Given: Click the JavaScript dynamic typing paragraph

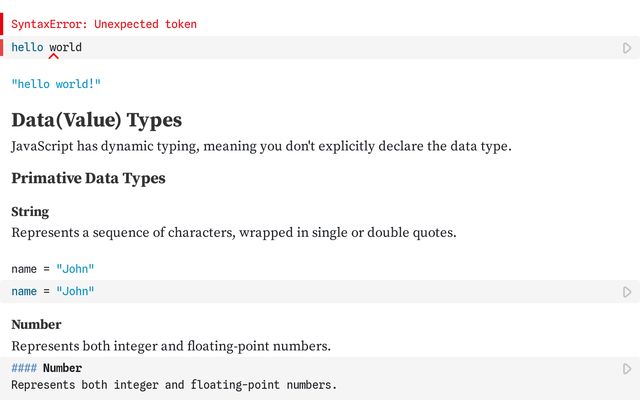Looking at the screenshot, I should 261,147.
